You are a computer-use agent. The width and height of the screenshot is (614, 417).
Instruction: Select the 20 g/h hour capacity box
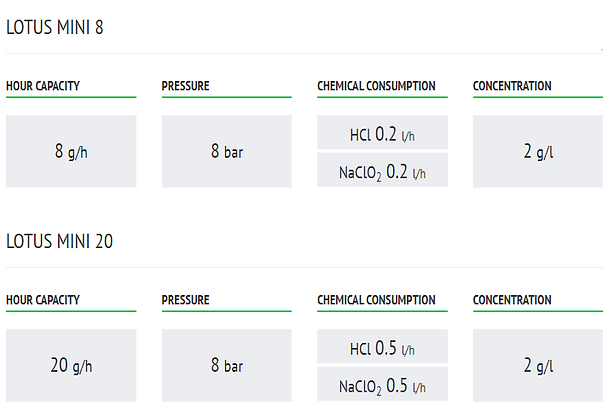[x=71, y=365]
